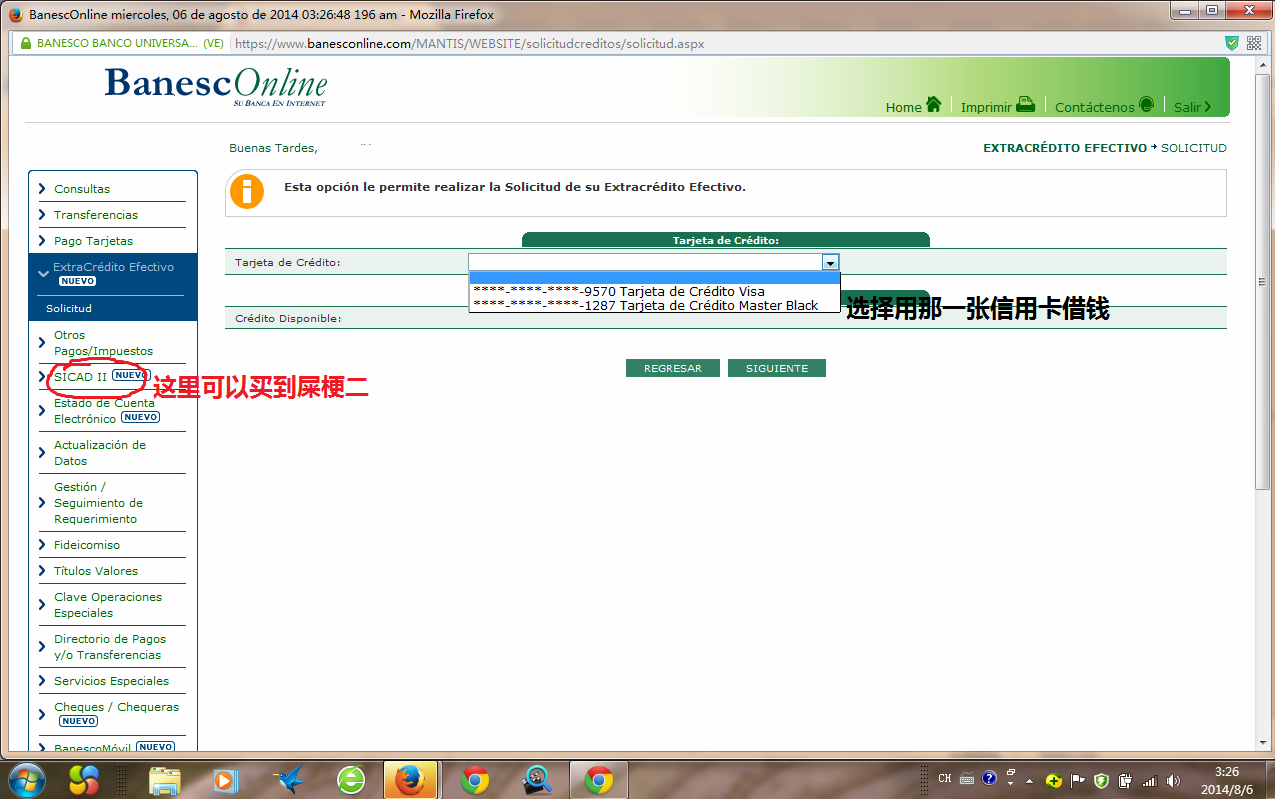Select the 9570 Tarjeta de Crédito Visa option
Screen dimensions: 1275x799
tap(654, 291)
